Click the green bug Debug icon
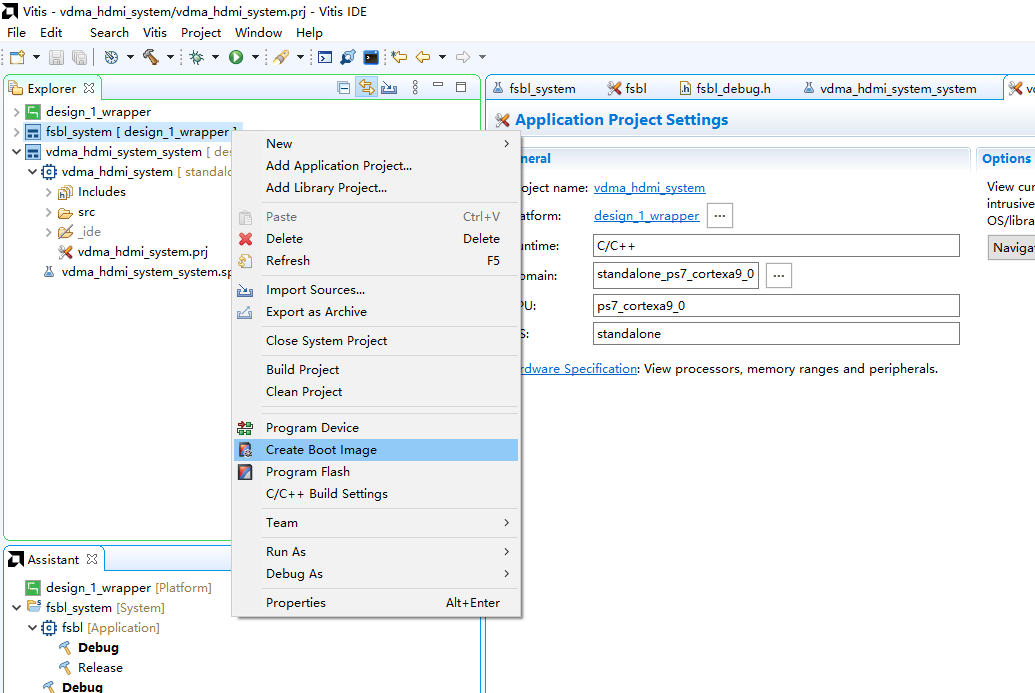Viewport: 1035px width, 693px height. coord(197,57)
